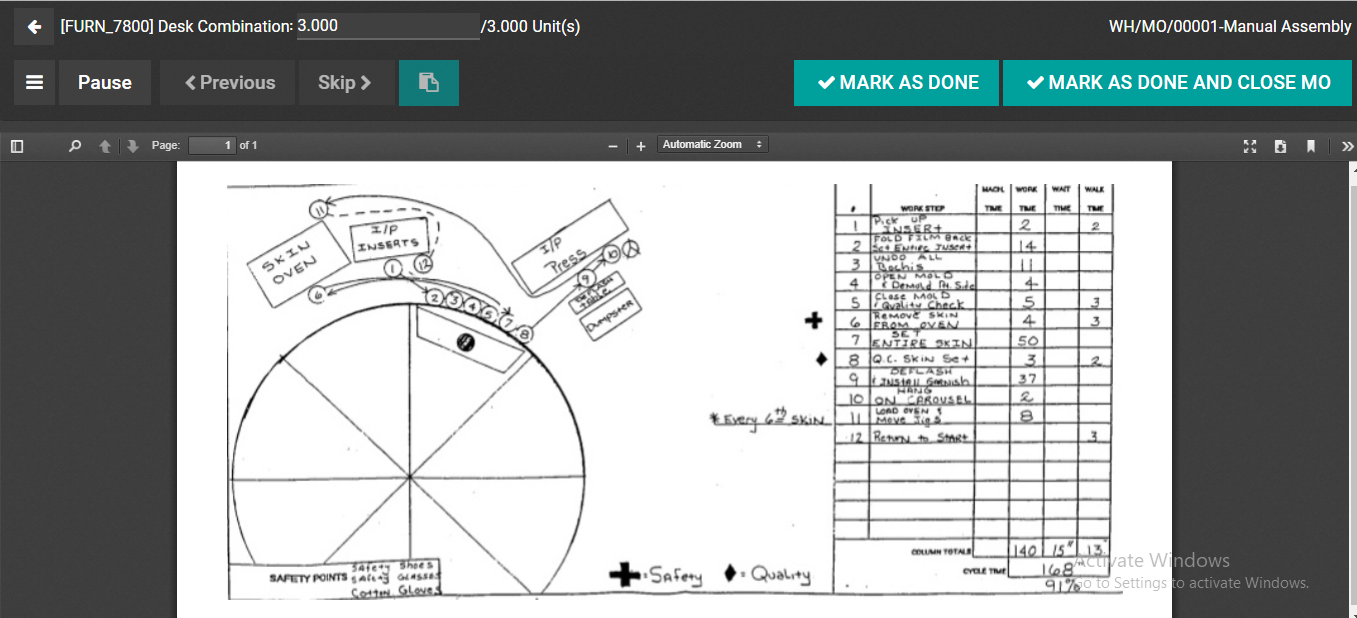Click the Pause button
This screenshot has height=618, width=1357.
pyautogui.click(x=105, y=83)
